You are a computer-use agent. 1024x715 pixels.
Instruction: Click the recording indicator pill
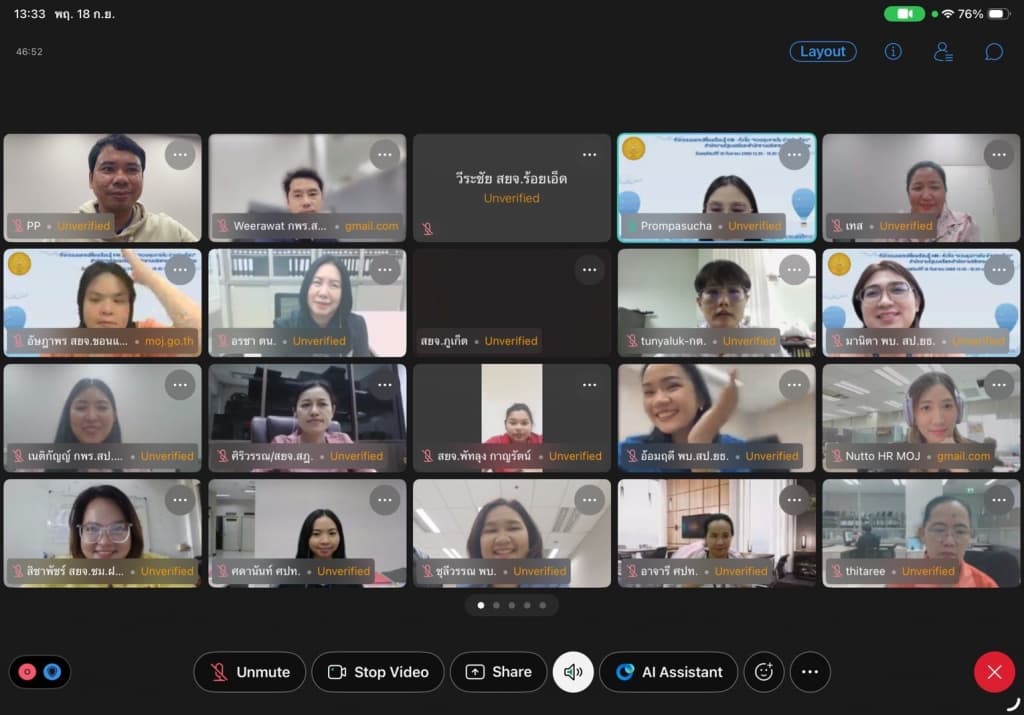click(40, 672)
